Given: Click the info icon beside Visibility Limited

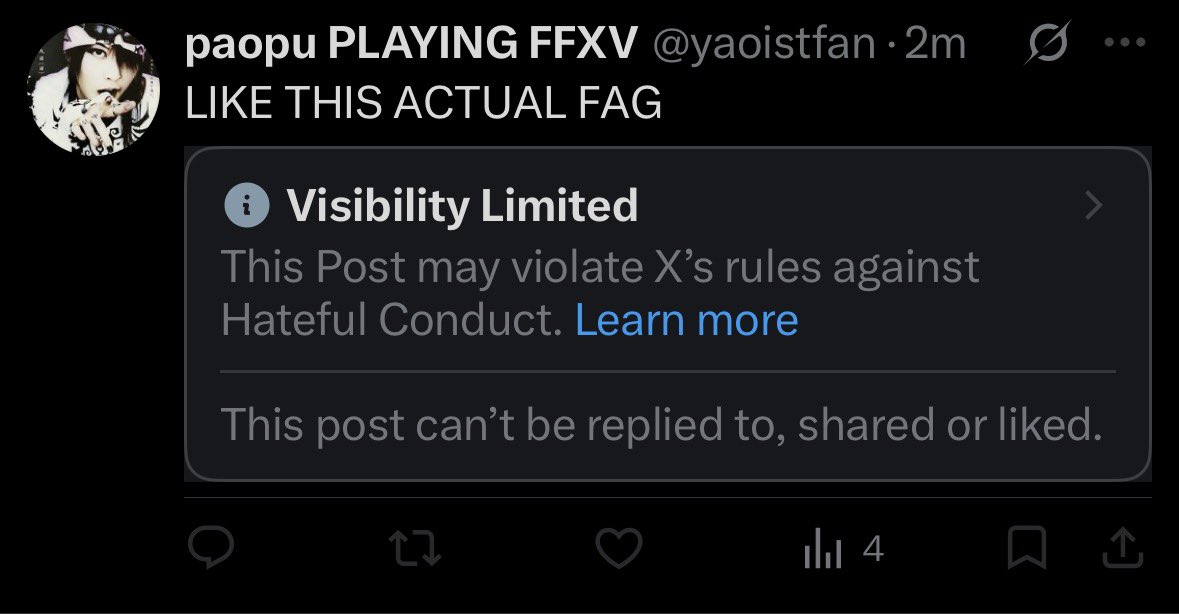Looking at the screenshot, I should click(246, 205).
